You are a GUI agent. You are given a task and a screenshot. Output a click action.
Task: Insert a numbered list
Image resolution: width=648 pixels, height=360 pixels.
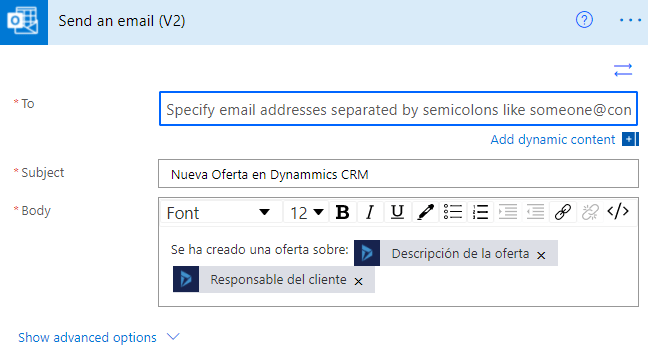[480, 212]
